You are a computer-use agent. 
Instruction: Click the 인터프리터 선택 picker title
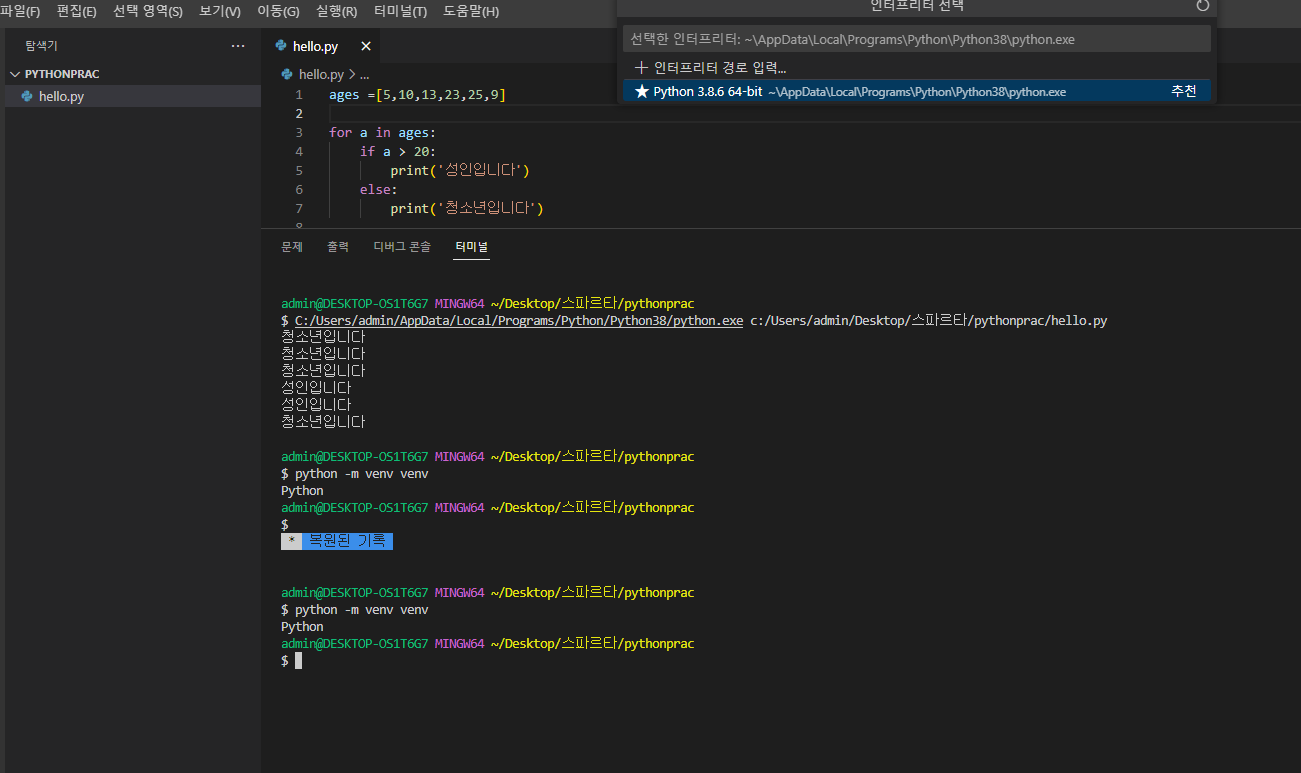[x=917, y=6]
